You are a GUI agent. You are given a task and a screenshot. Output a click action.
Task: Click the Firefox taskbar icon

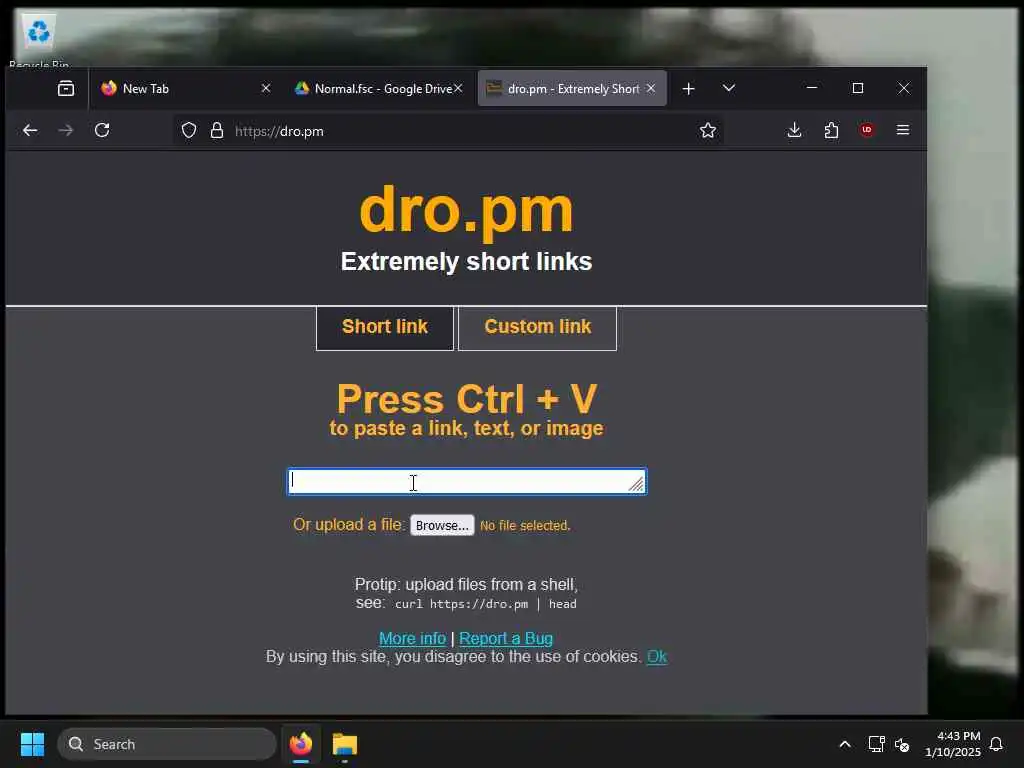[301, 744]
